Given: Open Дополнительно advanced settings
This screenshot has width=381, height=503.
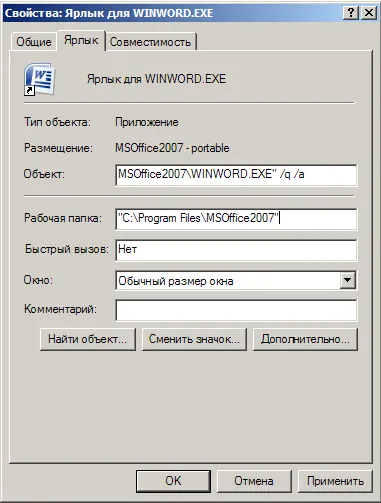Looking at the screenshot, I should pyautogui.click(x=305, y=339).
